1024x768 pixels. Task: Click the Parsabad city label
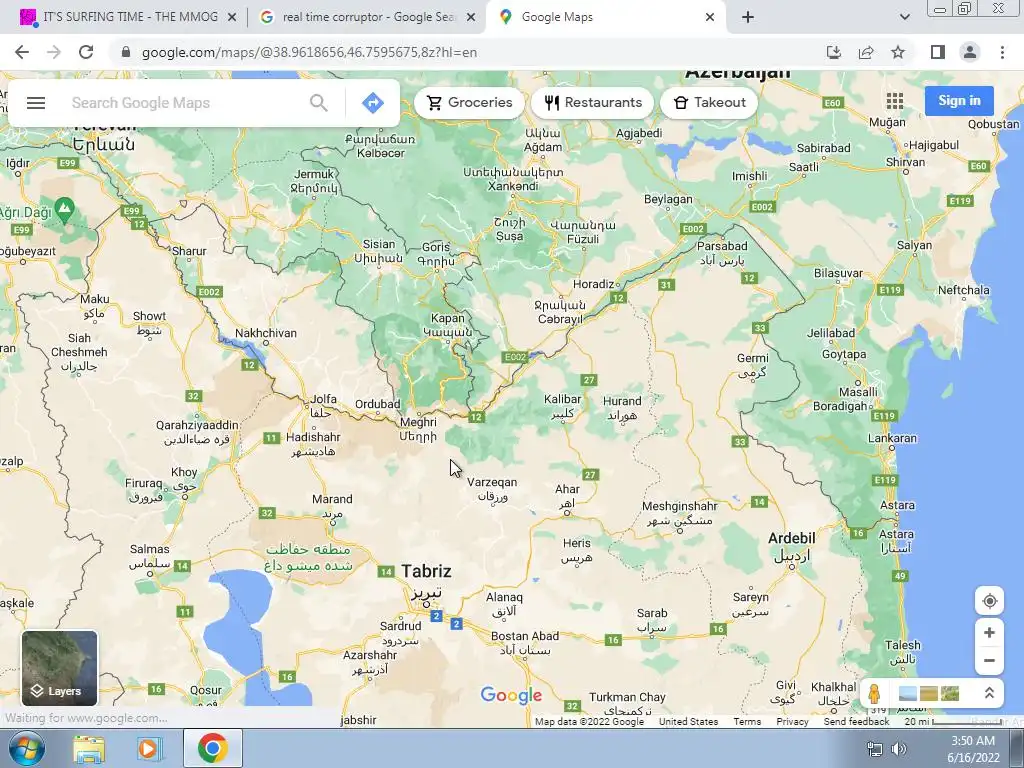click(x=722, y=246)
